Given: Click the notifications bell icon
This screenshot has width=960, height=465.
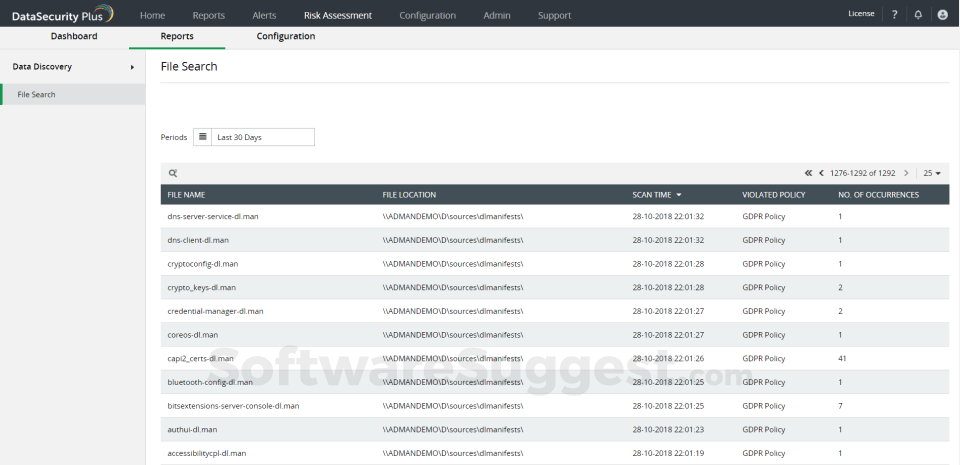Looking at the screenshot, I should pos(918,15).
